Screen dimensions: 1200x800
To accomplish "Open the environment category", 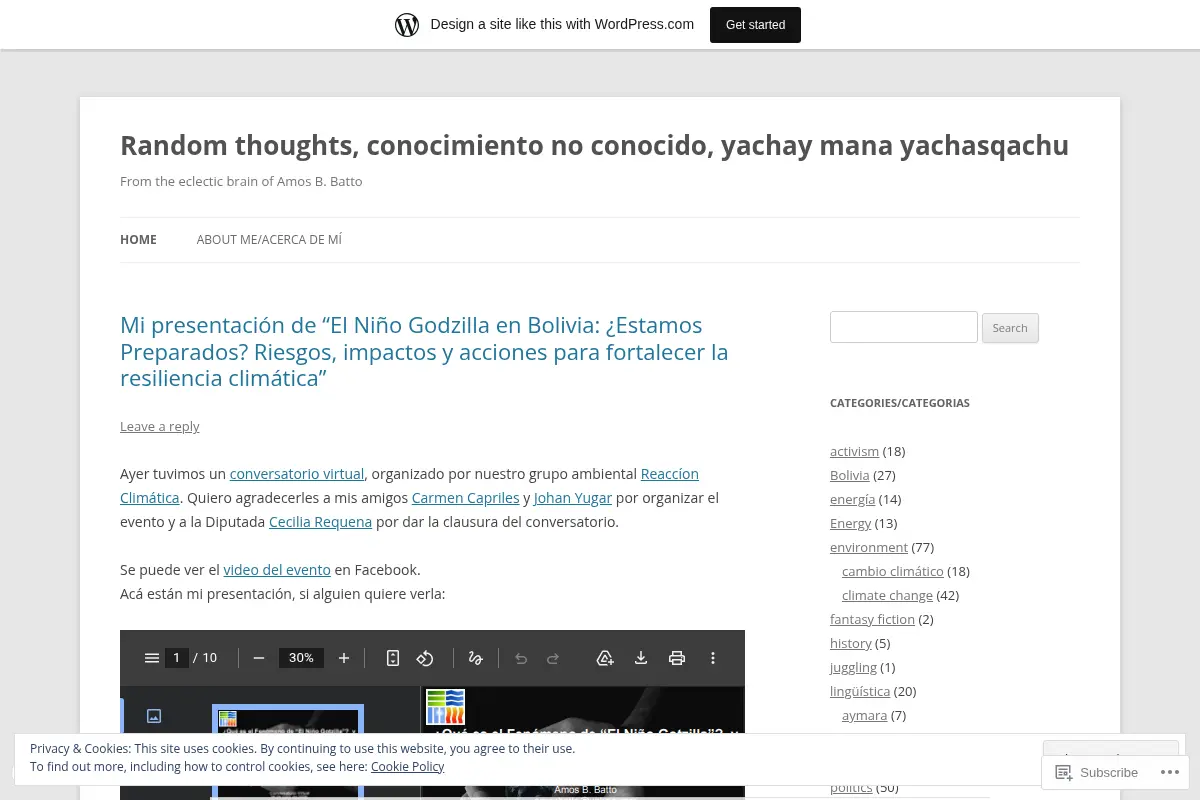I will [x=869, y=547].
